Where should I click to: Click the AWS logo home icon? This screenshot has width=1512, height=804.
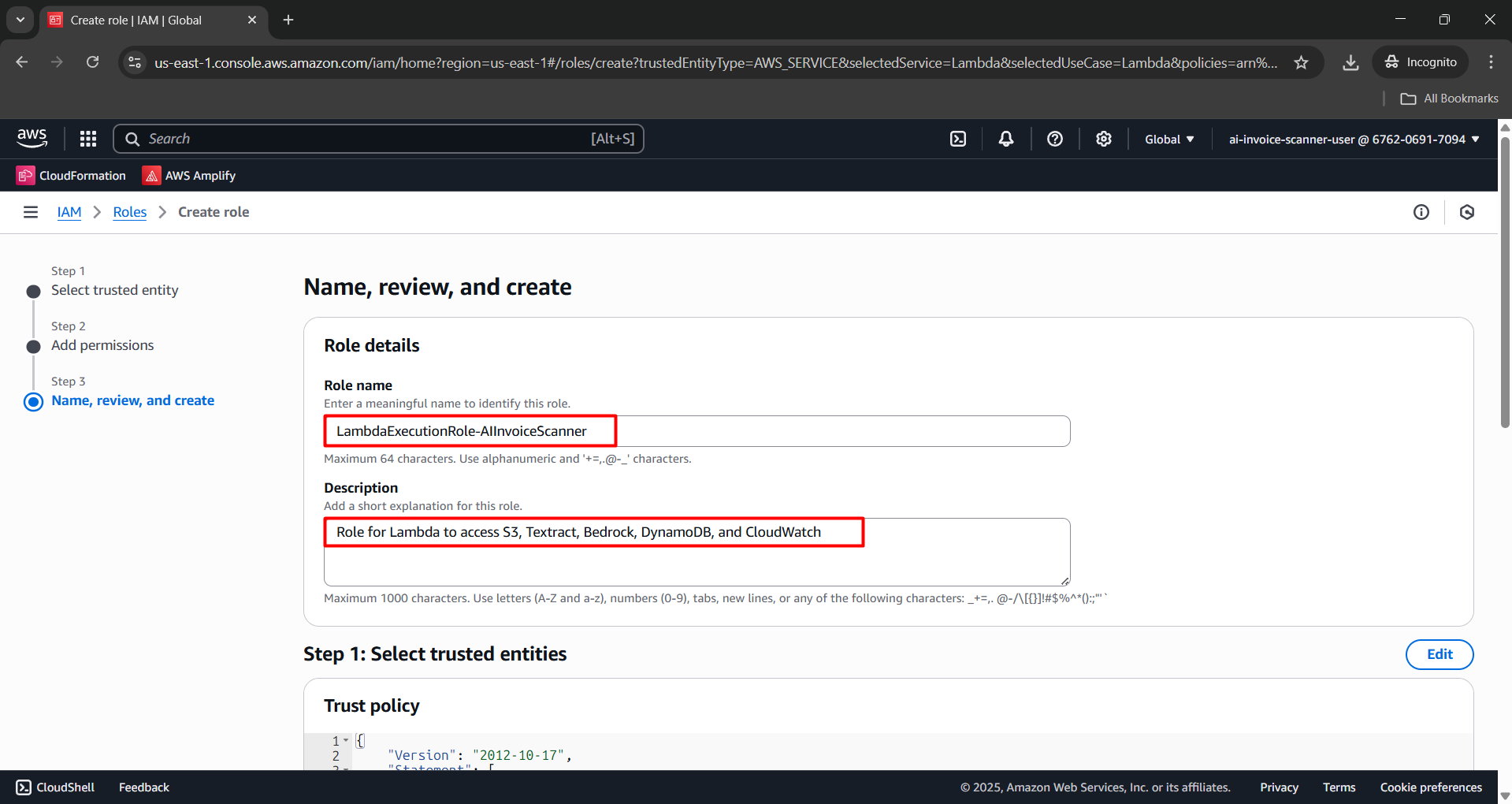click(x=32, y=139)
